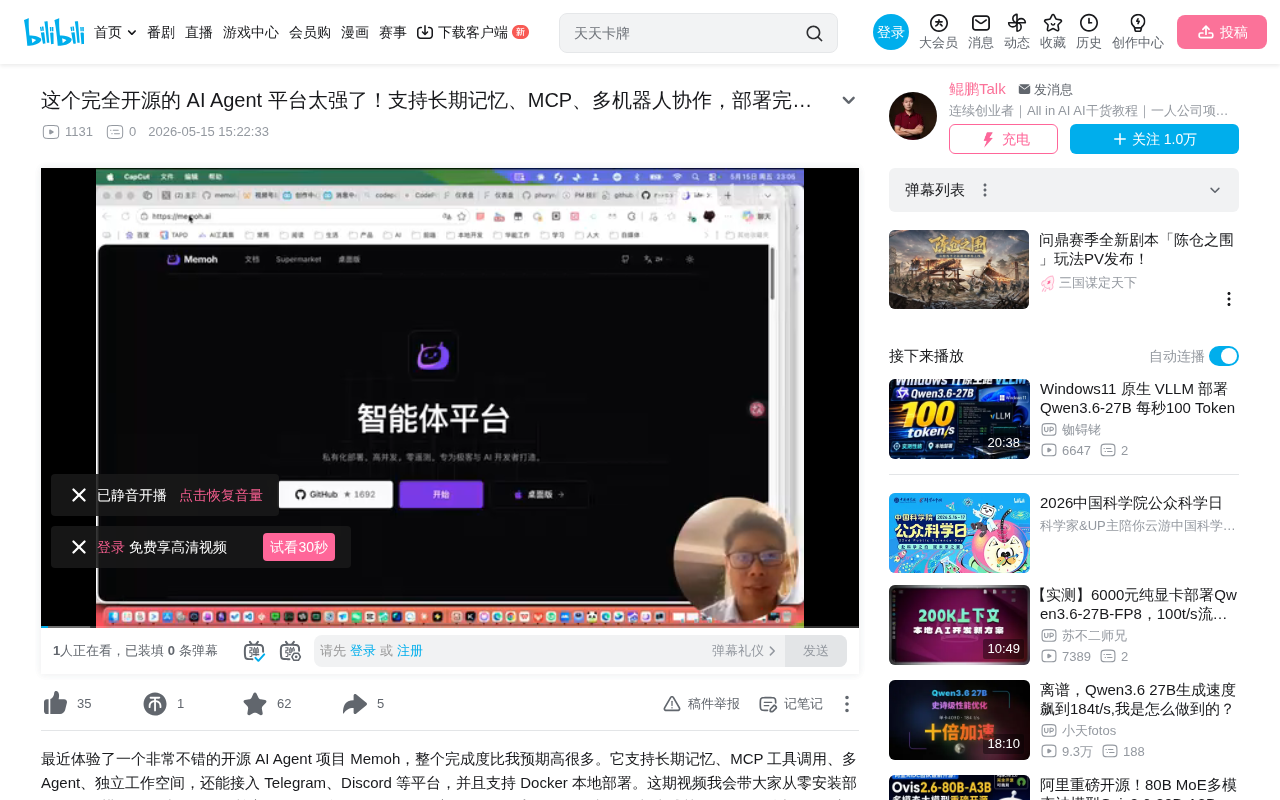The height and width of the screenshot is (800, 1280).
Task: Open 赛事 menu item
Action: pos(393,32)
